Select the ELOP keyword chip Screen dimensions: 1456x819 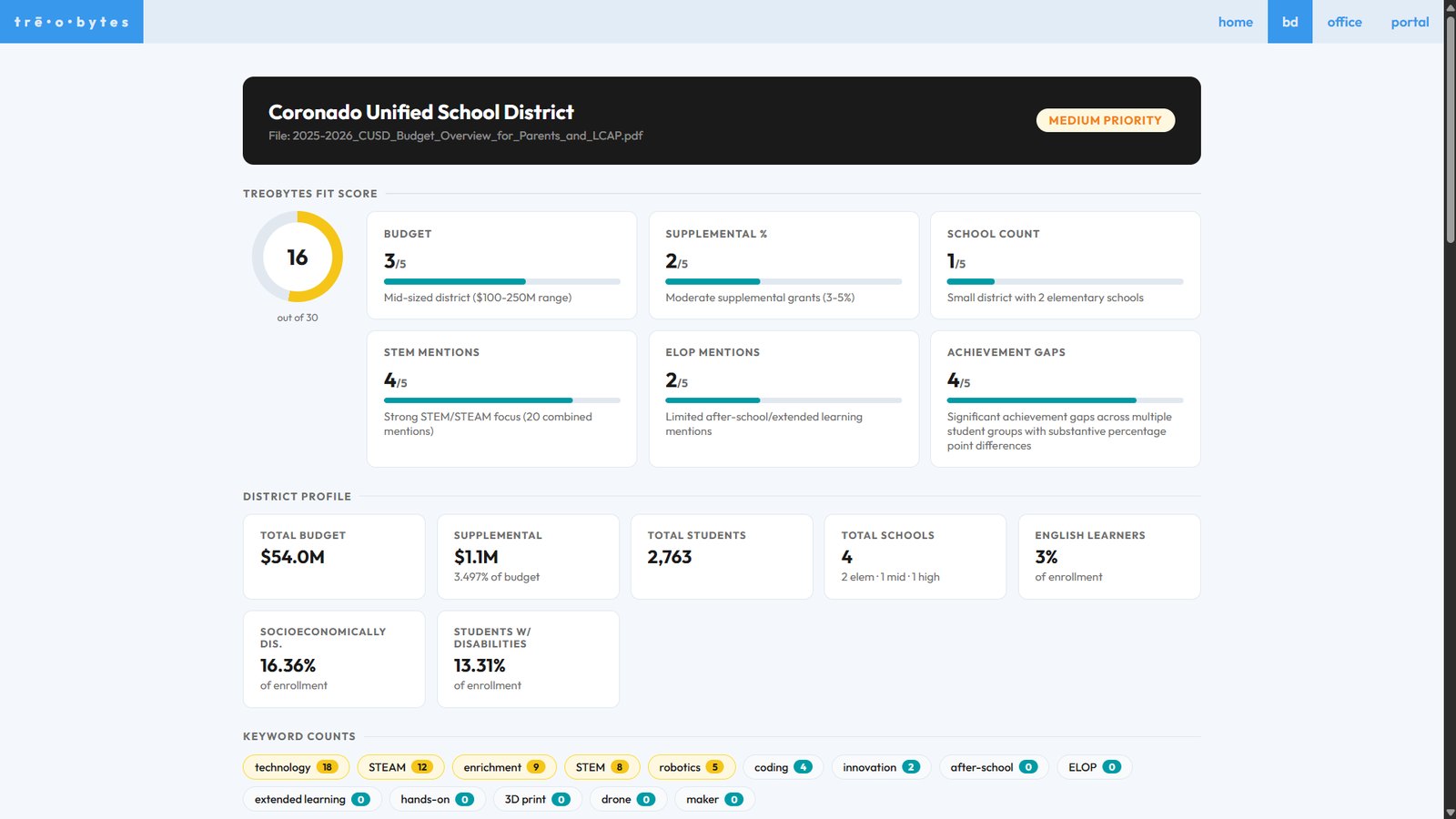(x=1094, y=767)
